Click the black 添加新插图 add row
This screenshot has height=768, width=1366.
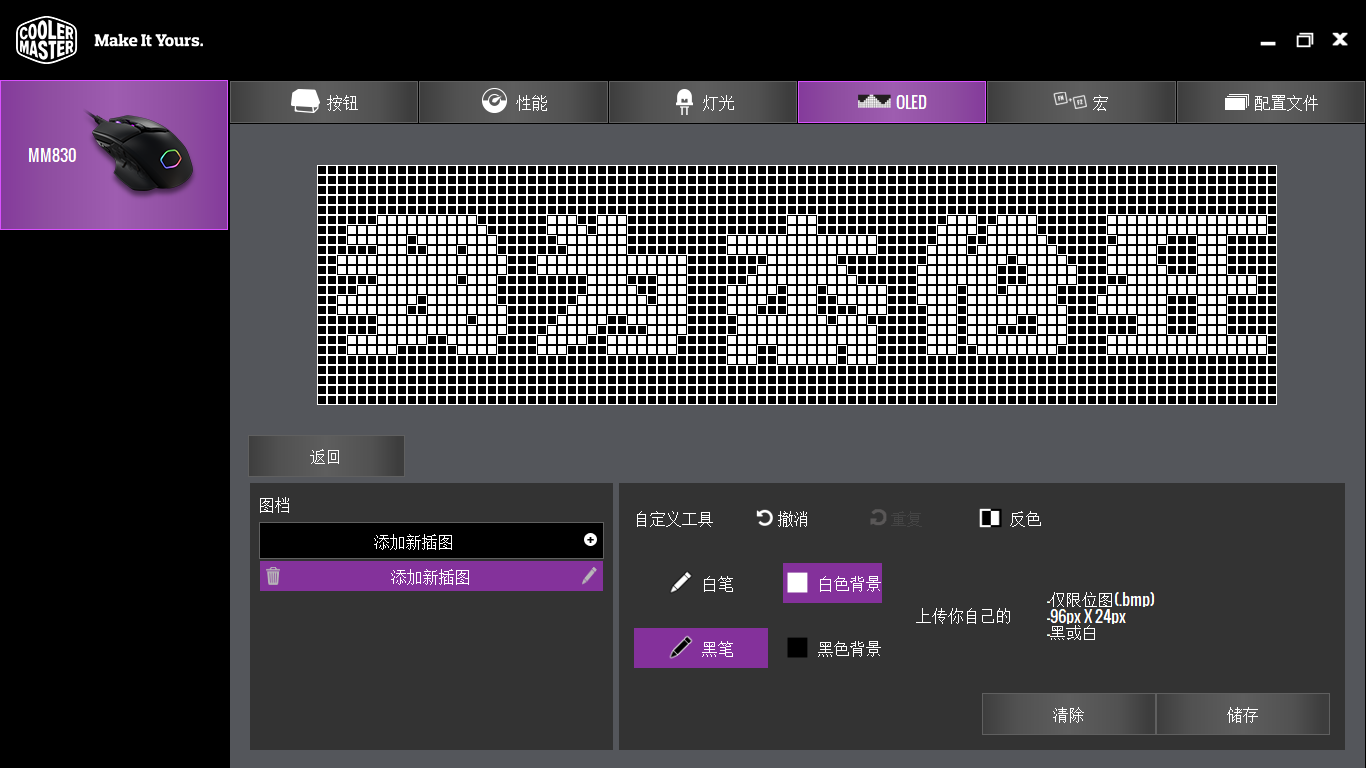[431, 541]
